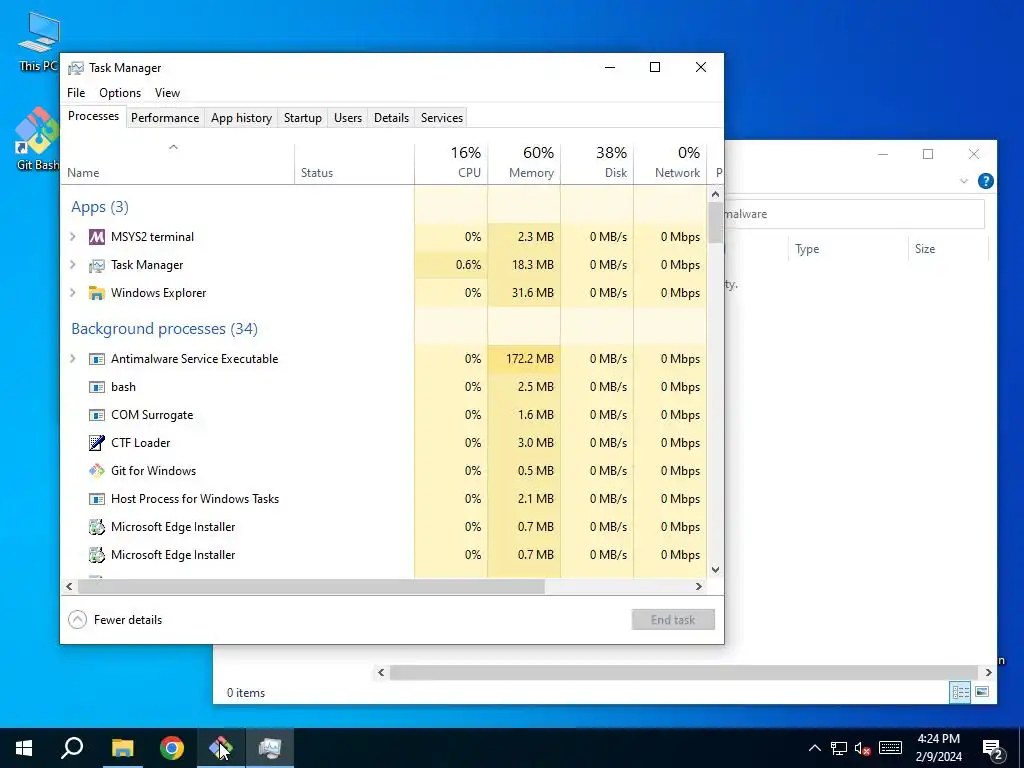Click the Task Manager horizontal scrollbar right arrow
The height and width of the screenshot is (768, 1024).
699,586
